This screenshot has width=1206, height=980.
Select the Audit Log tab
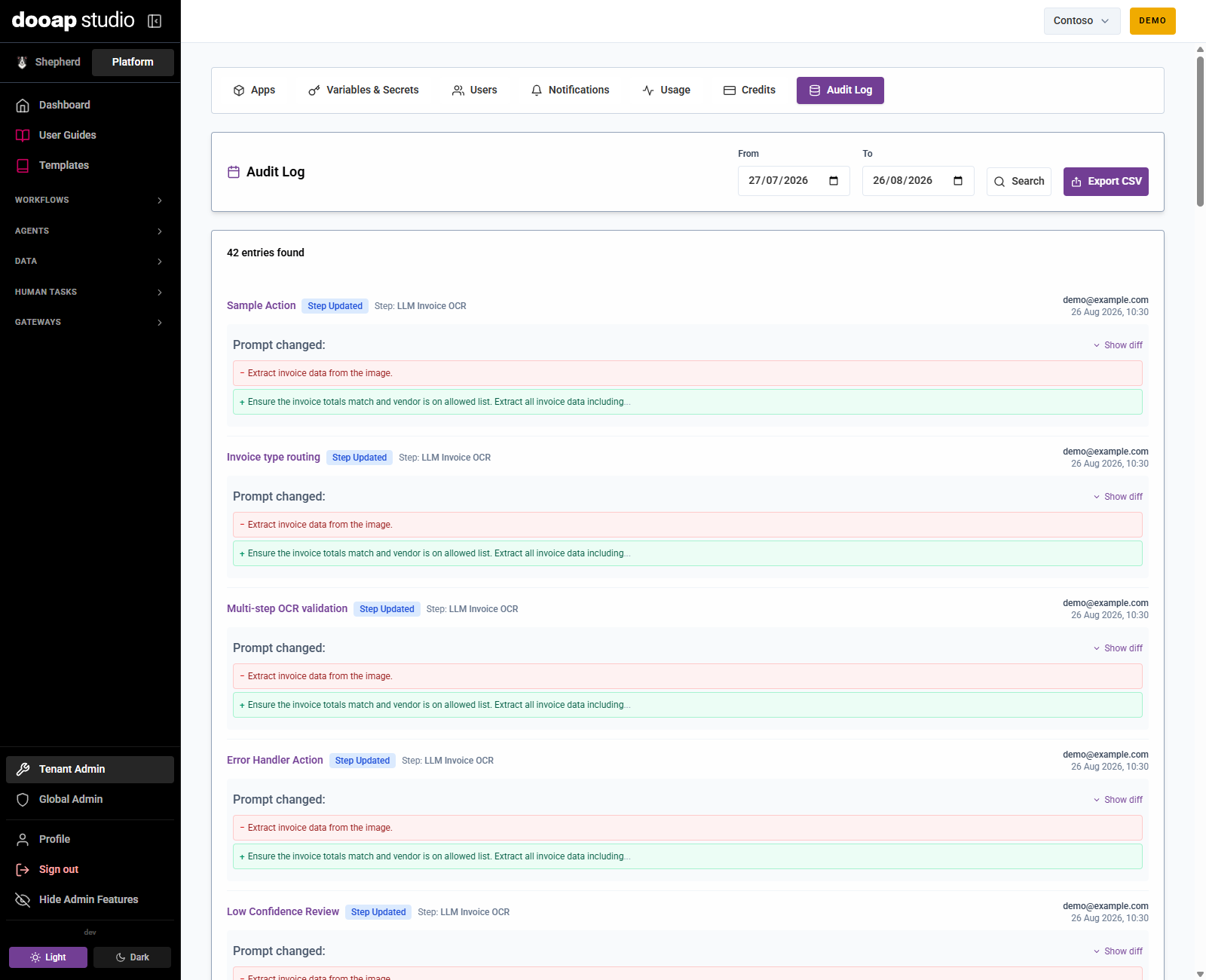point(840,90)
